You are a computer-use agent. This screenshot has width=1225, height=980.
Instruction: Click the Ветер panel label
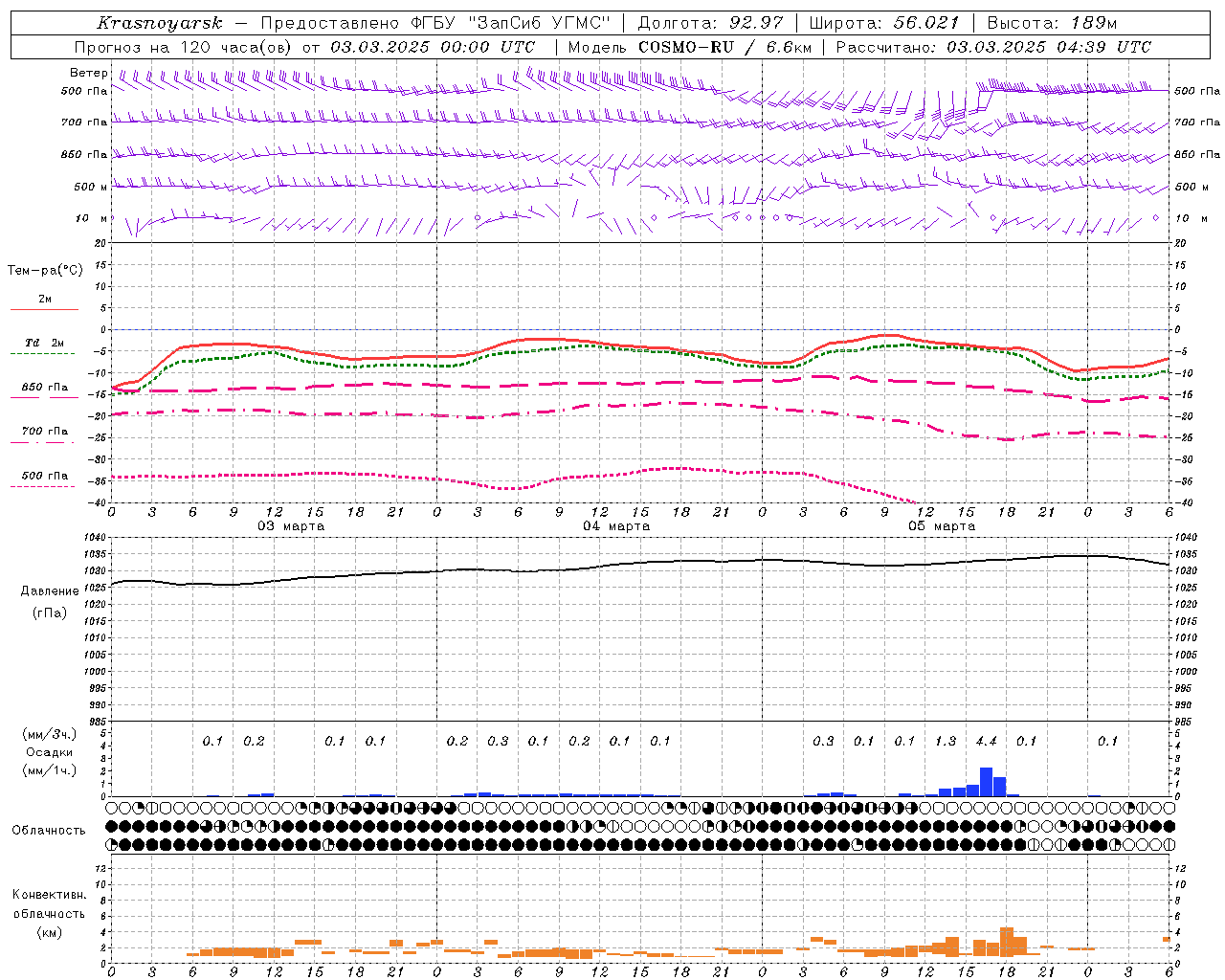(89, 73)
